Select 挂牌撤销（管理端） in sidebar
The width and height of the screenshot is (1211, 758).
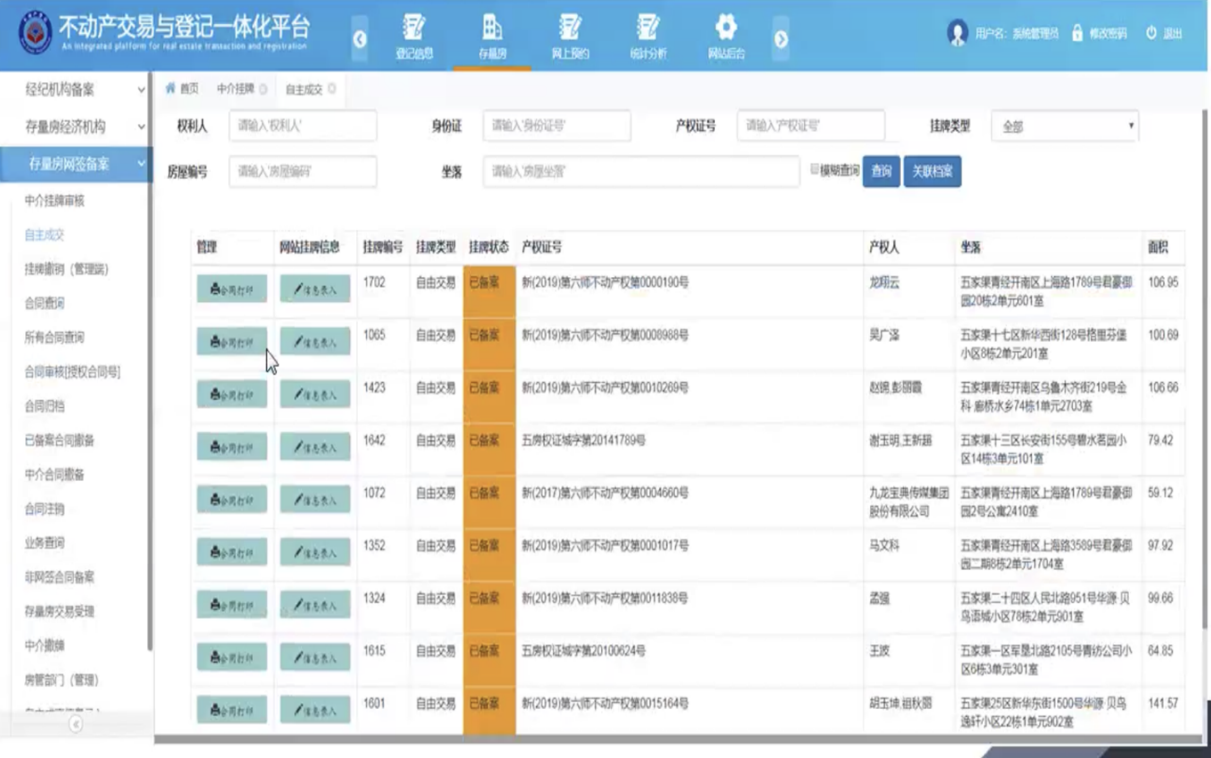66,269
